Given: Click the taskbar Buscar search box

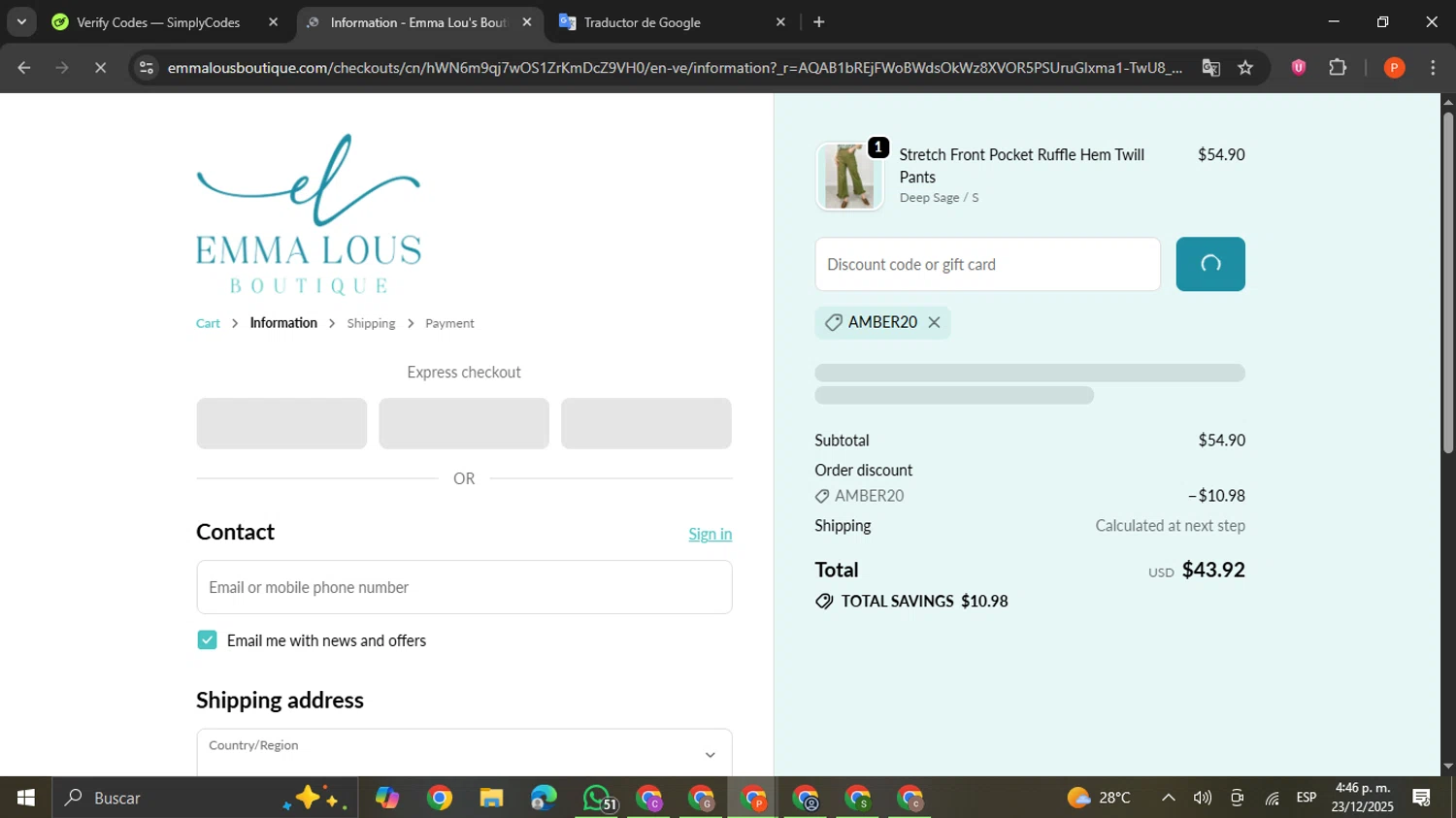Looking at the screenshot, I should 204,798.
